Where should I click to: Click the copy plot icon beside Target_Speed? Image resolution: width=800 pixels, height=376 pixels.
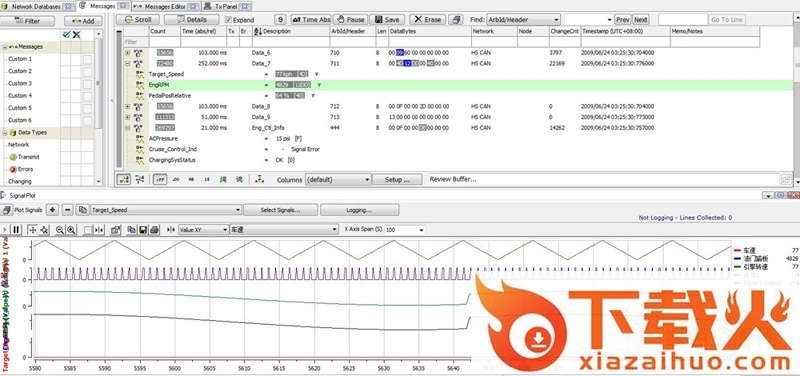pyautogui.click(x=82, y=210)
